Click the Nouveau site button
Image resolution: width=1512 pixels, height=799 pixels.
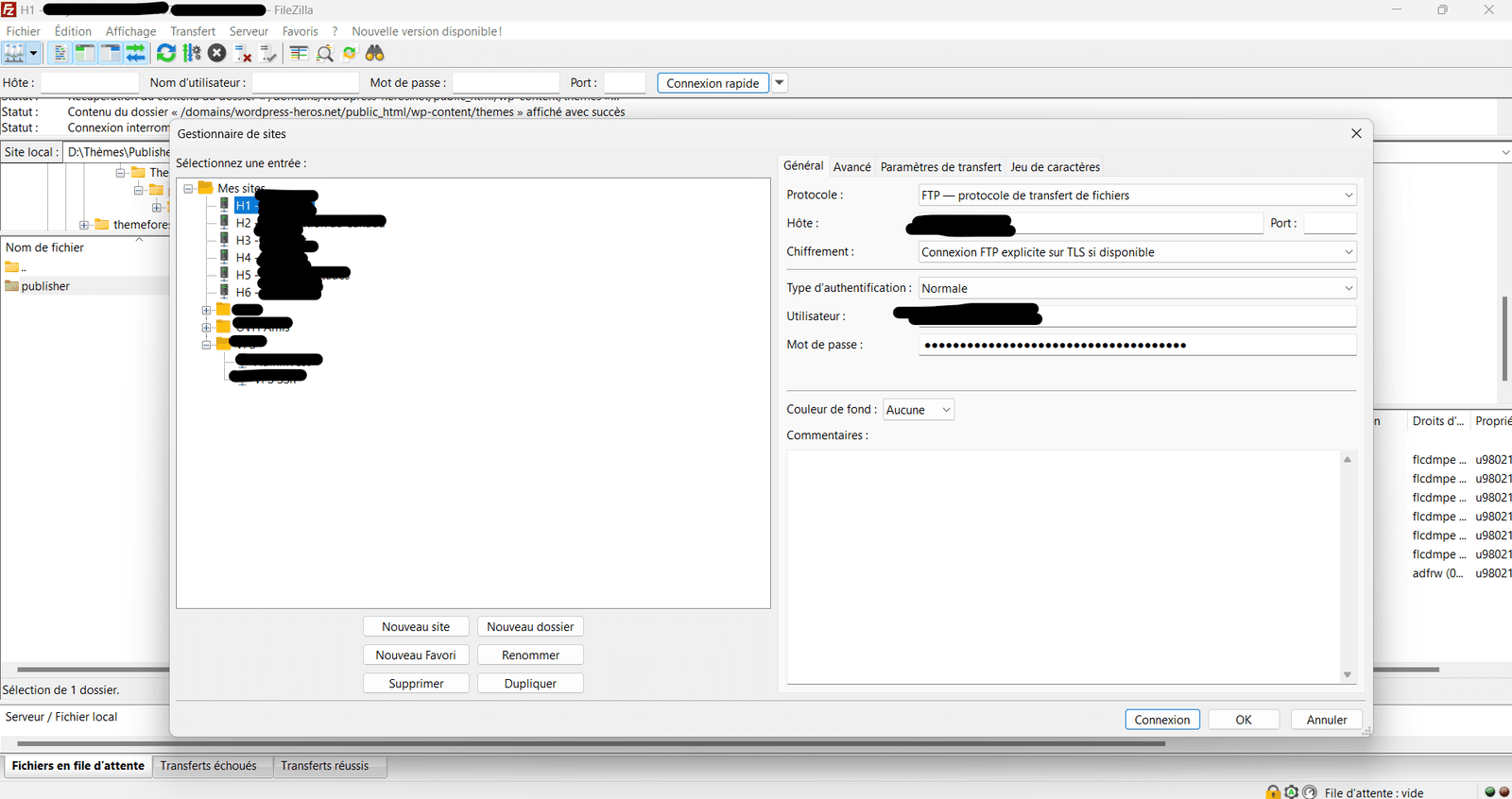tap(416, 627)
